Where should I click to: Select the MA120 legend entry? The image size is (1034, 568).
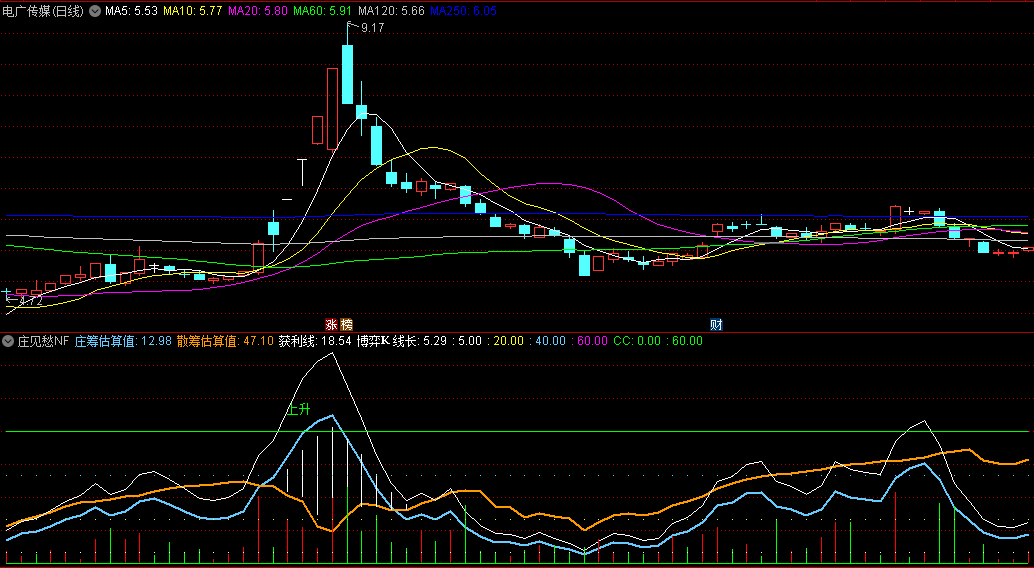click(391, 11)
